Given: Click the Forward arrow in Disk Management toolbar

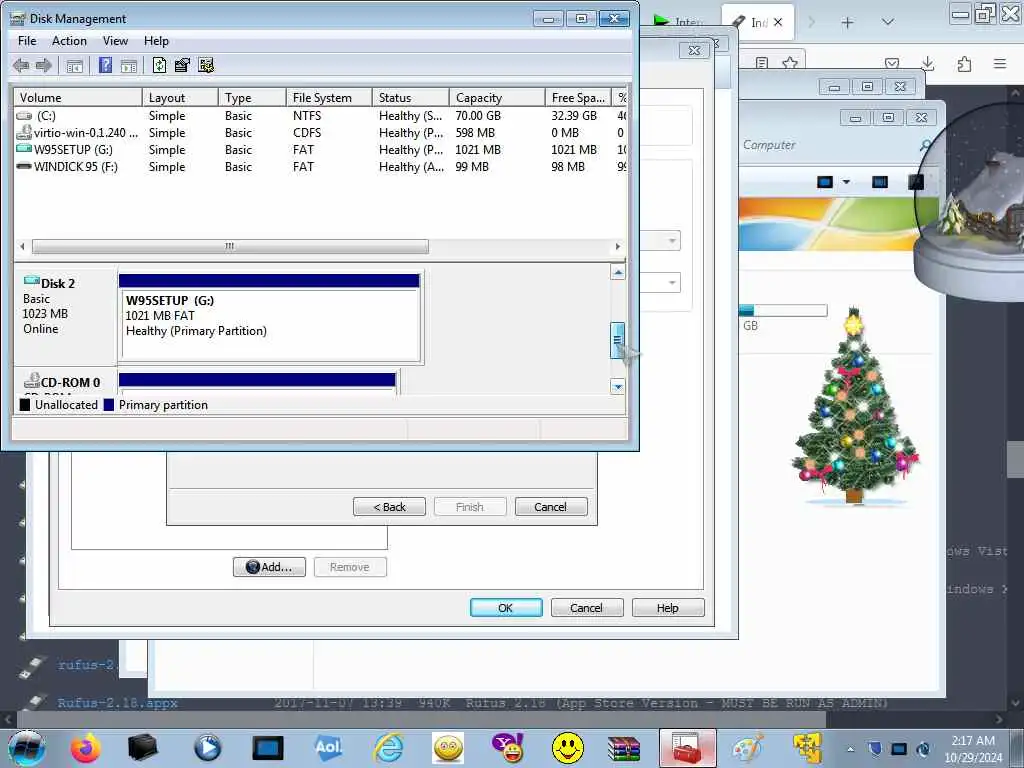Looking at the screenshot, I should (x=44, y=65).
